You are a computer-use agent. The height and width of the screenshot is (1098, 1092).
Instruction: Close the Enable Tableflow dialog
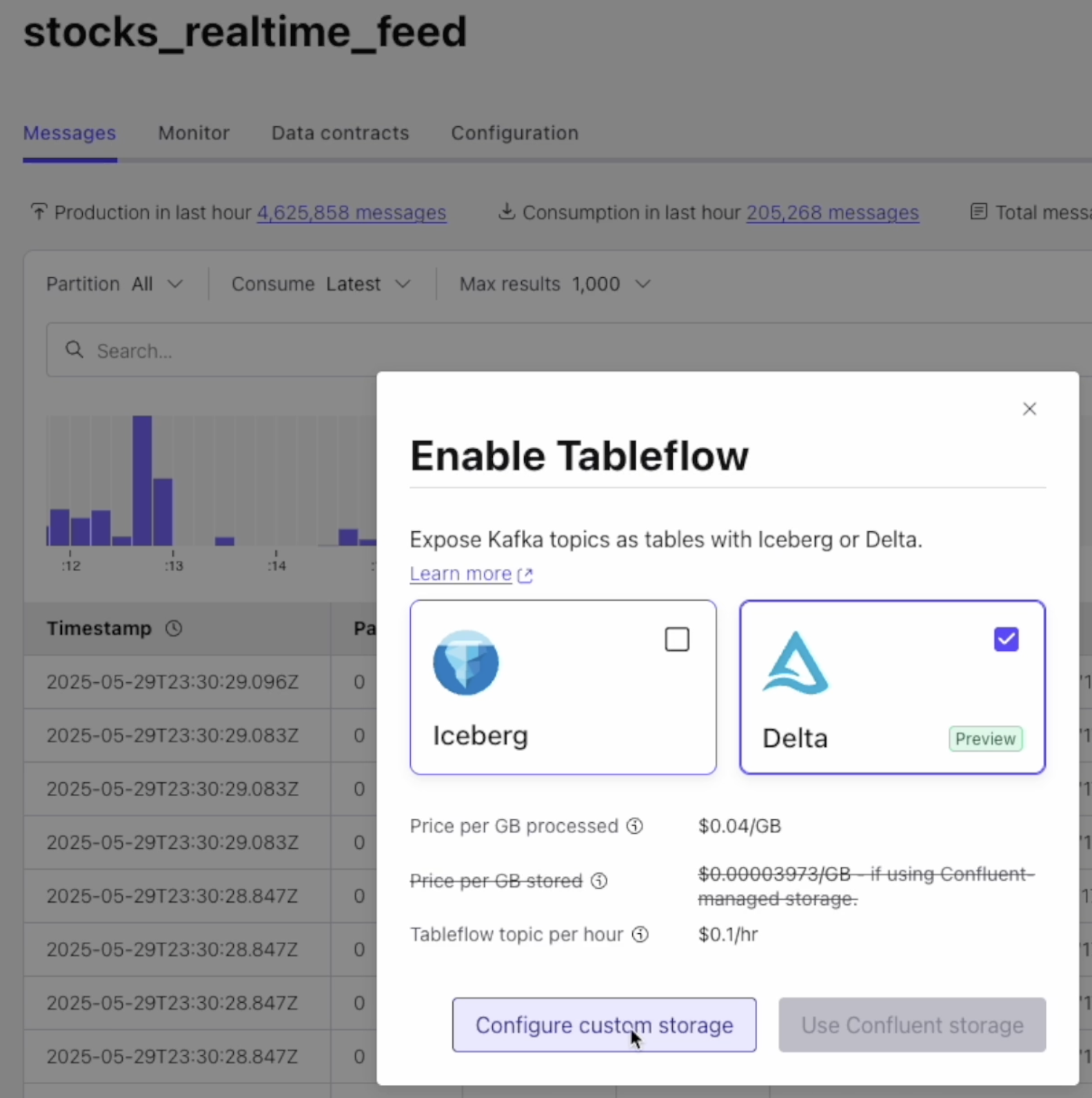[x=1029, y=409]
